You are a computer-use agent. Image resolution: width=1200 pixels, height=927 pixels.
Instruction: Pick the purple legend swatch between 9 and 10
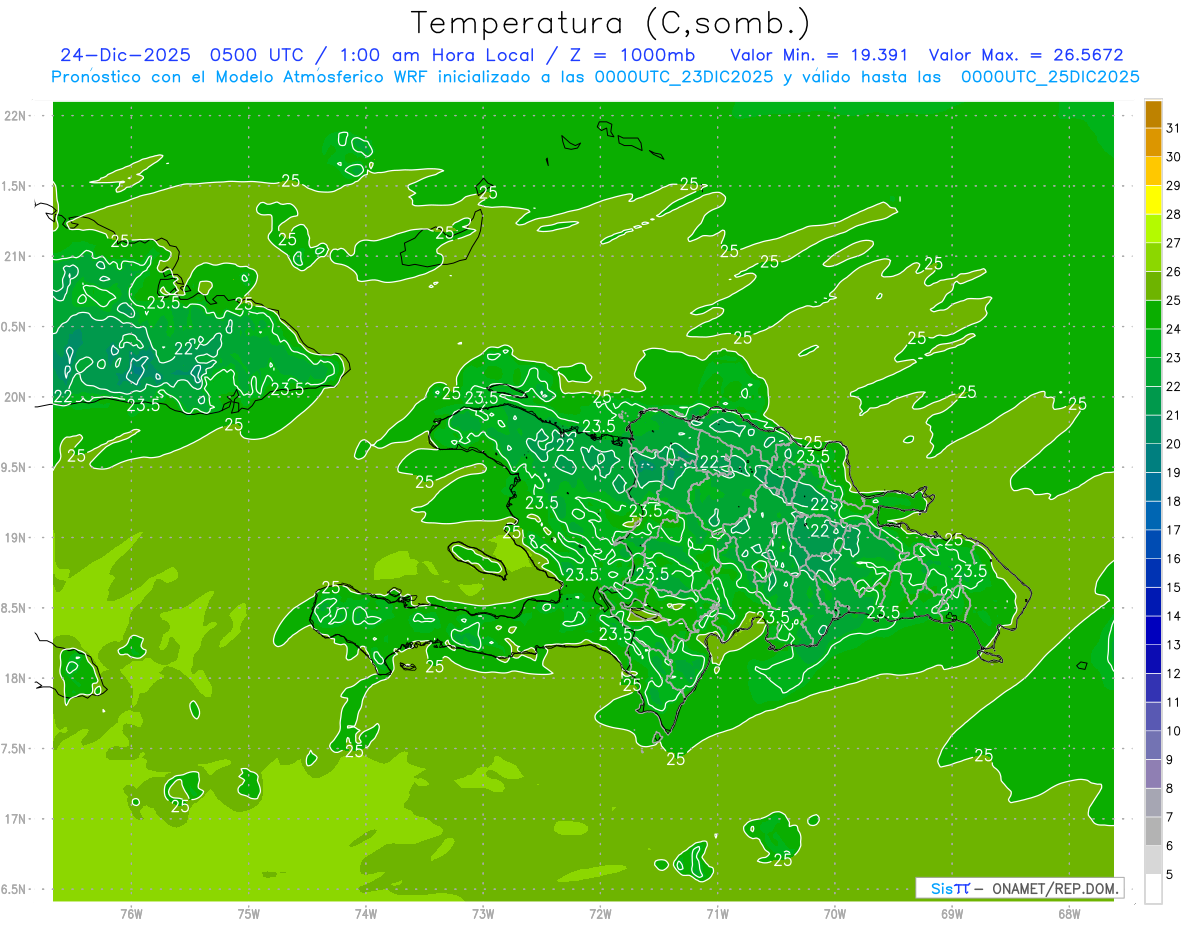1153,746
